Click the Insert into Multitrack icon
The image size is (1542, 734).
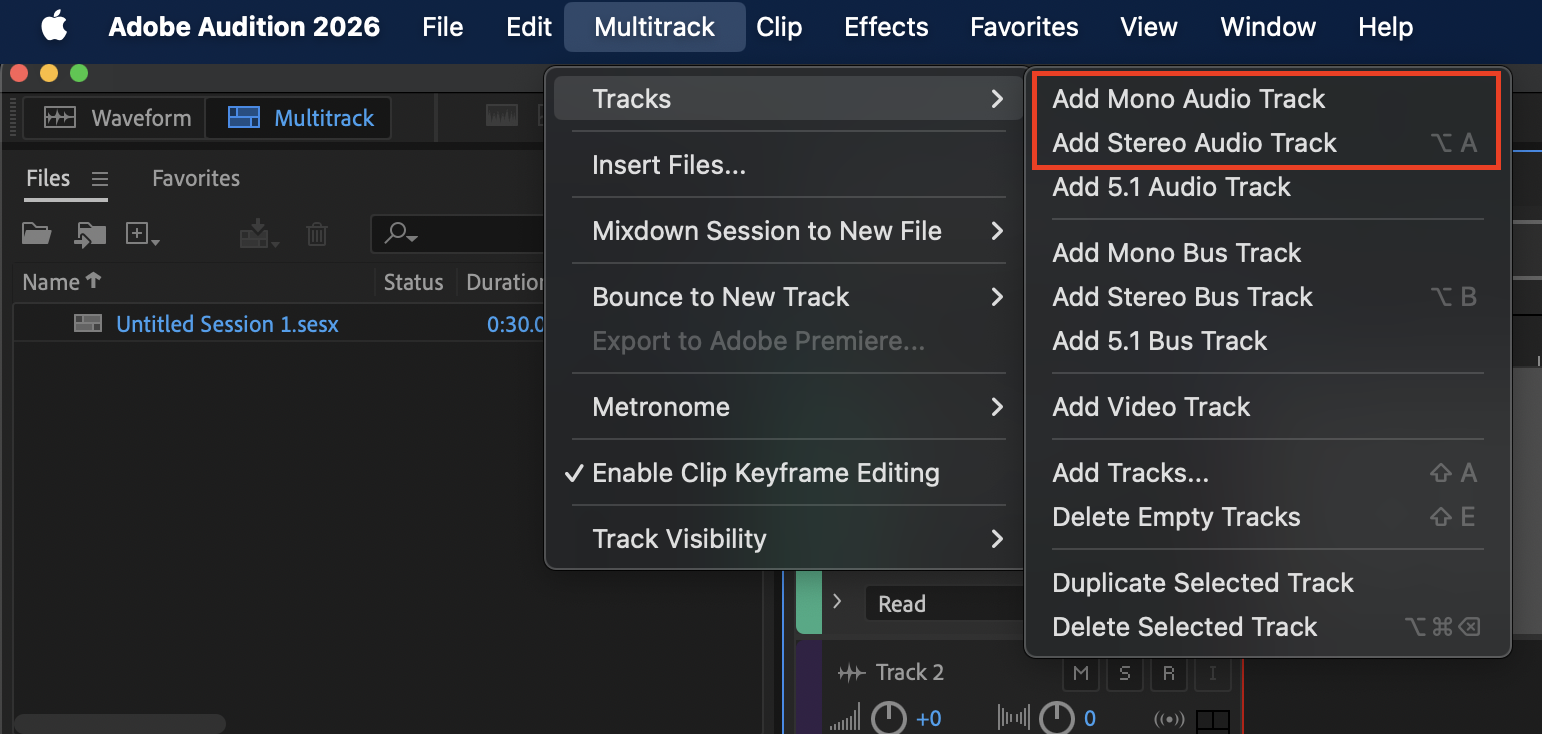(x=258, y=234)
